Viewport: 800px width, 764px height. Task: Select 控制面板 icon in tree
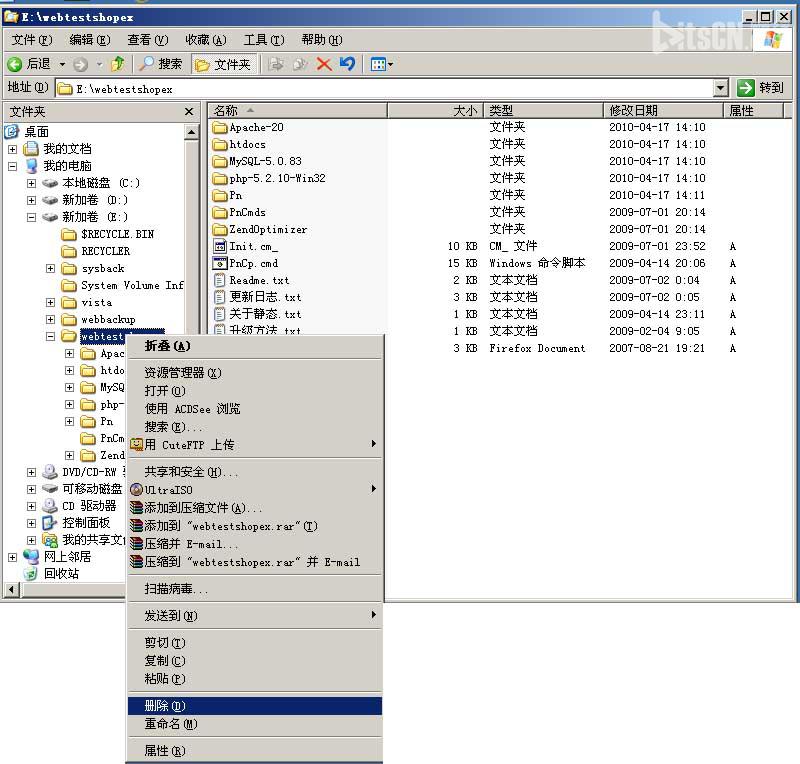pyautogui.click(x=49, y=523)
